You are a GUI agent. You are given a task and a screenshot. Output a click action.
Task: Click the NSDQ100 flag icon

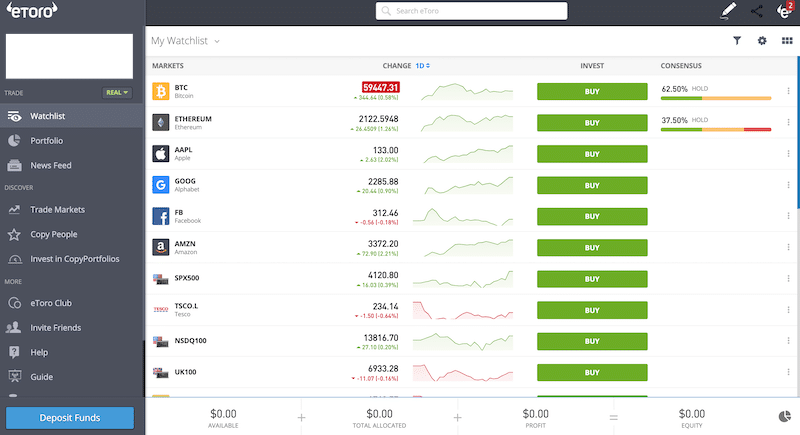[x=161, y=341]
